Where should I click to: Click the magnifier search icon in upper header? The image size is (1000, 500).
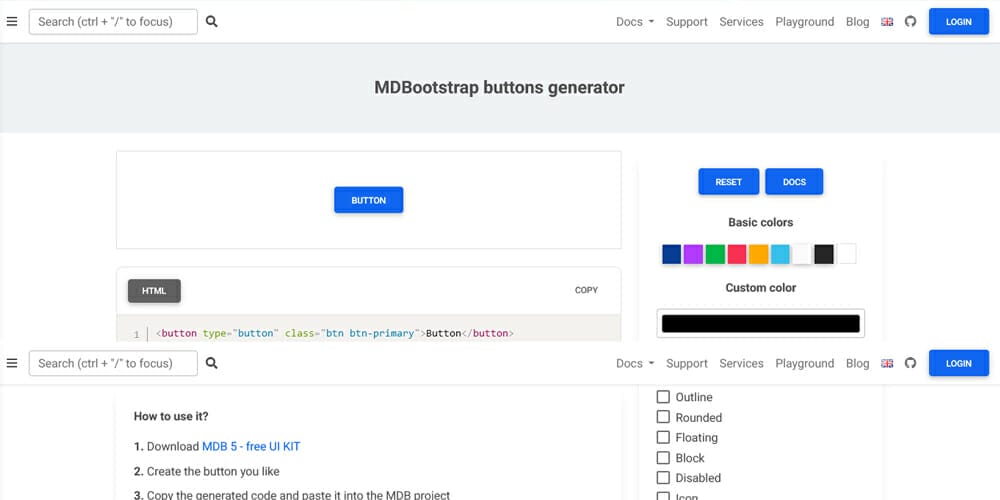pyautogui.click(x=212, y=22)
